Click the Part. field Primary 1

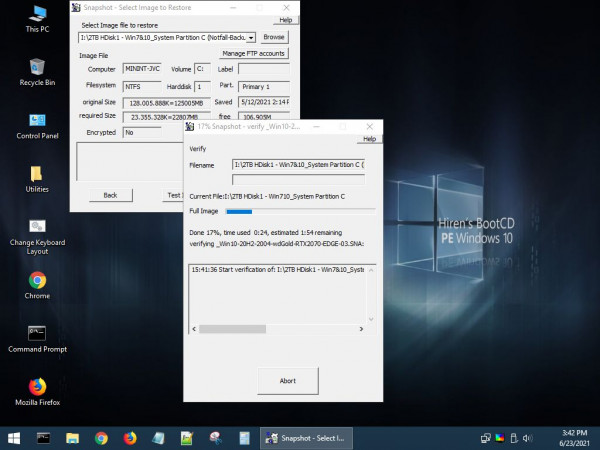(x=264, y=86)
